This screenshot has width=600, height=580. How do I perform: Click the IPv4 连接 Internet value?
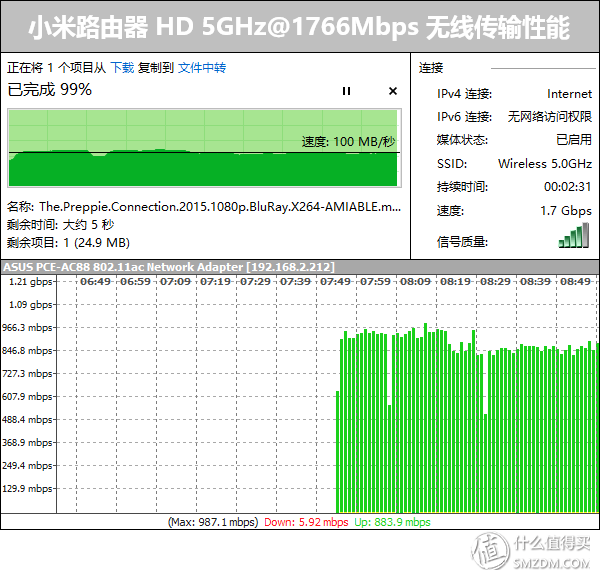click(569, 94)
